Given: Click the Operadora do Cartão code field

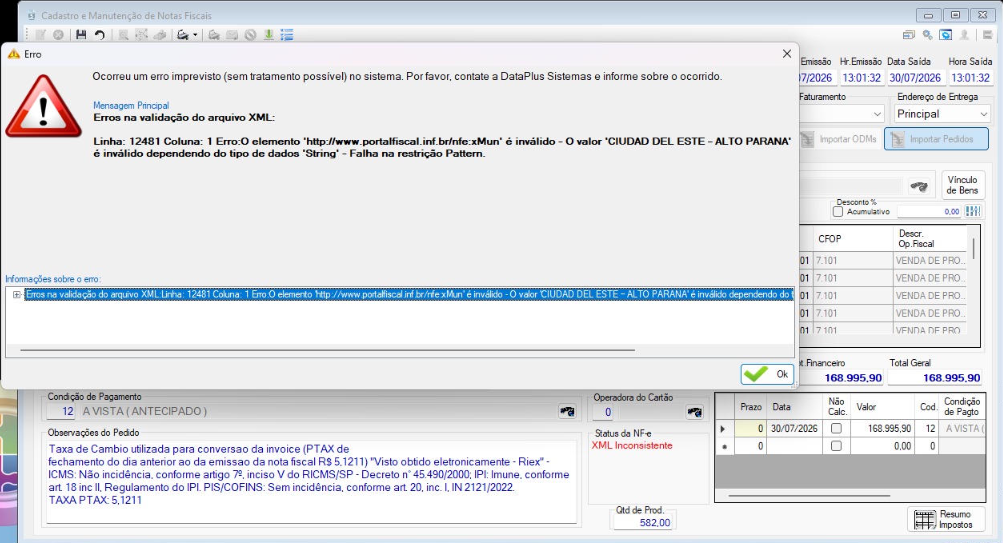Looking at the screenshot, I should (x=604, y=412).
